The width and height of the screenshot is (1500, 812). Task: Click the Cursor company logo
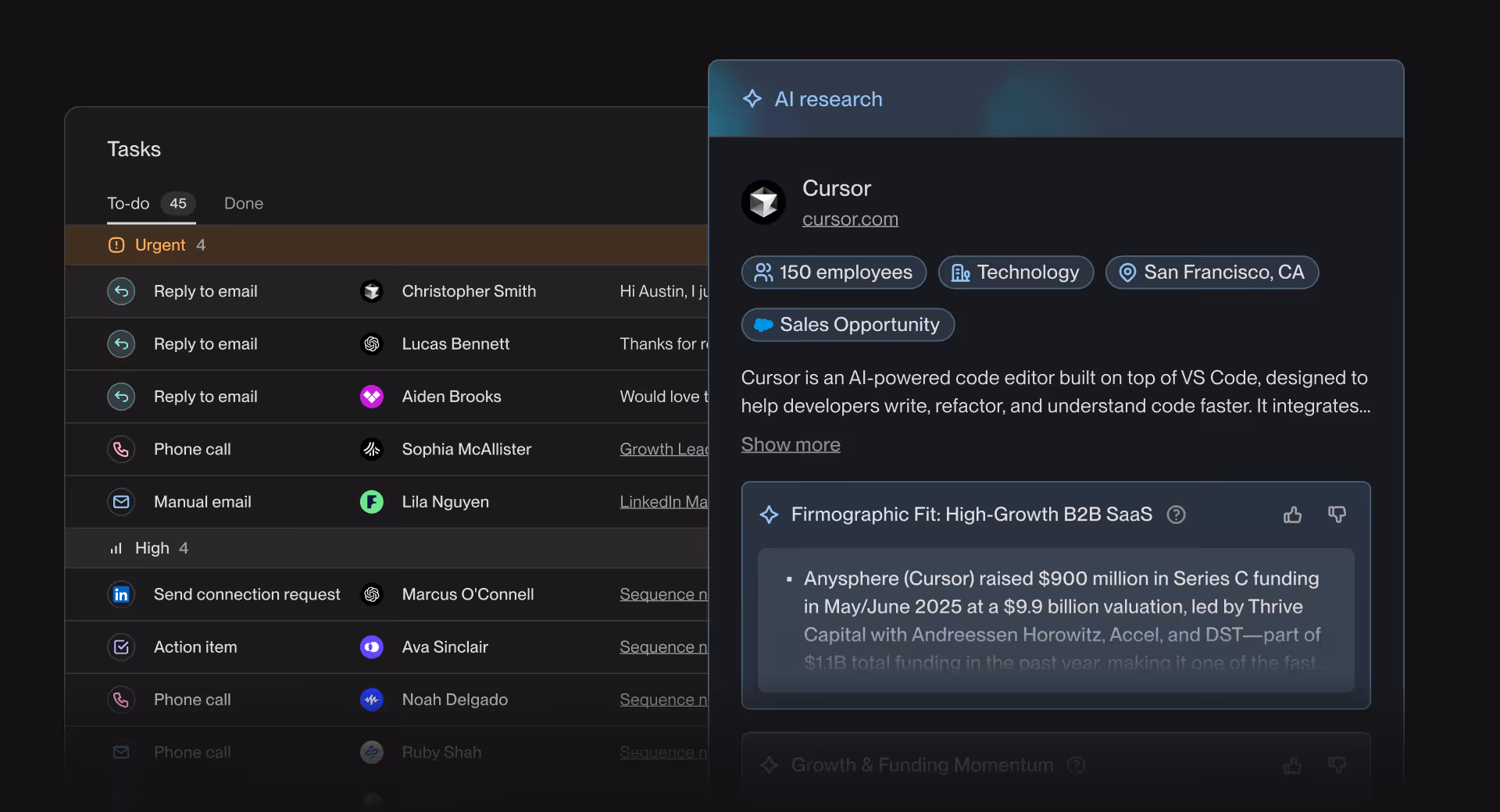[763, 202]
